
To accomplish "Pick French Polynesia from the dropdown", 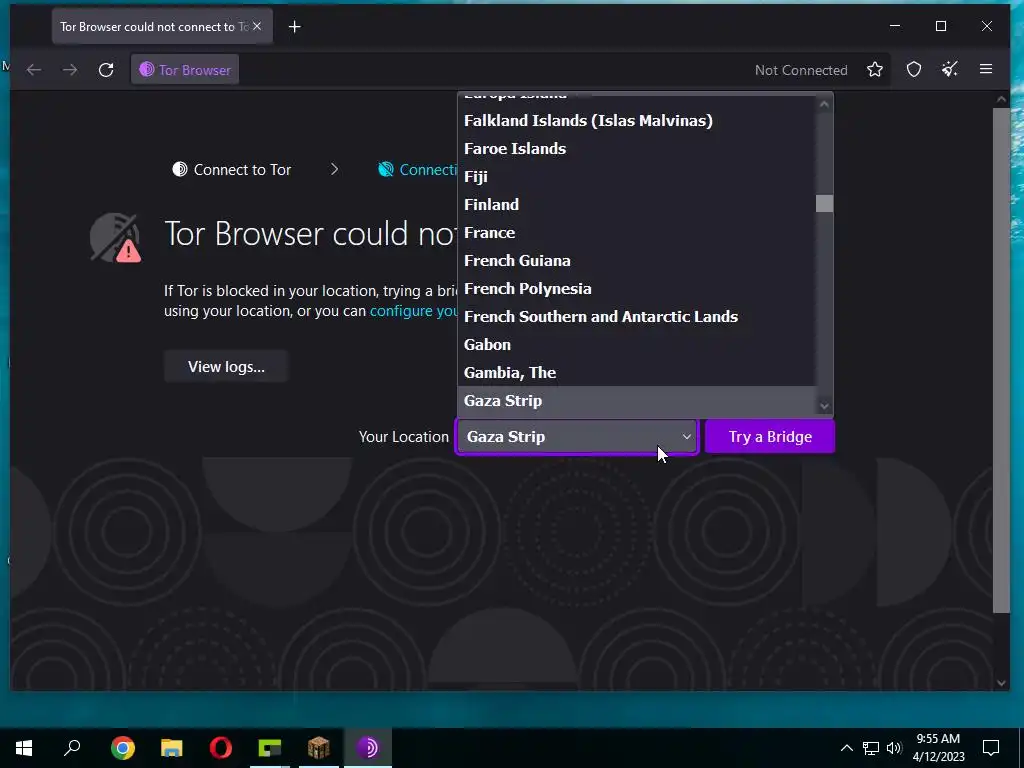I will tap(637, 289).
